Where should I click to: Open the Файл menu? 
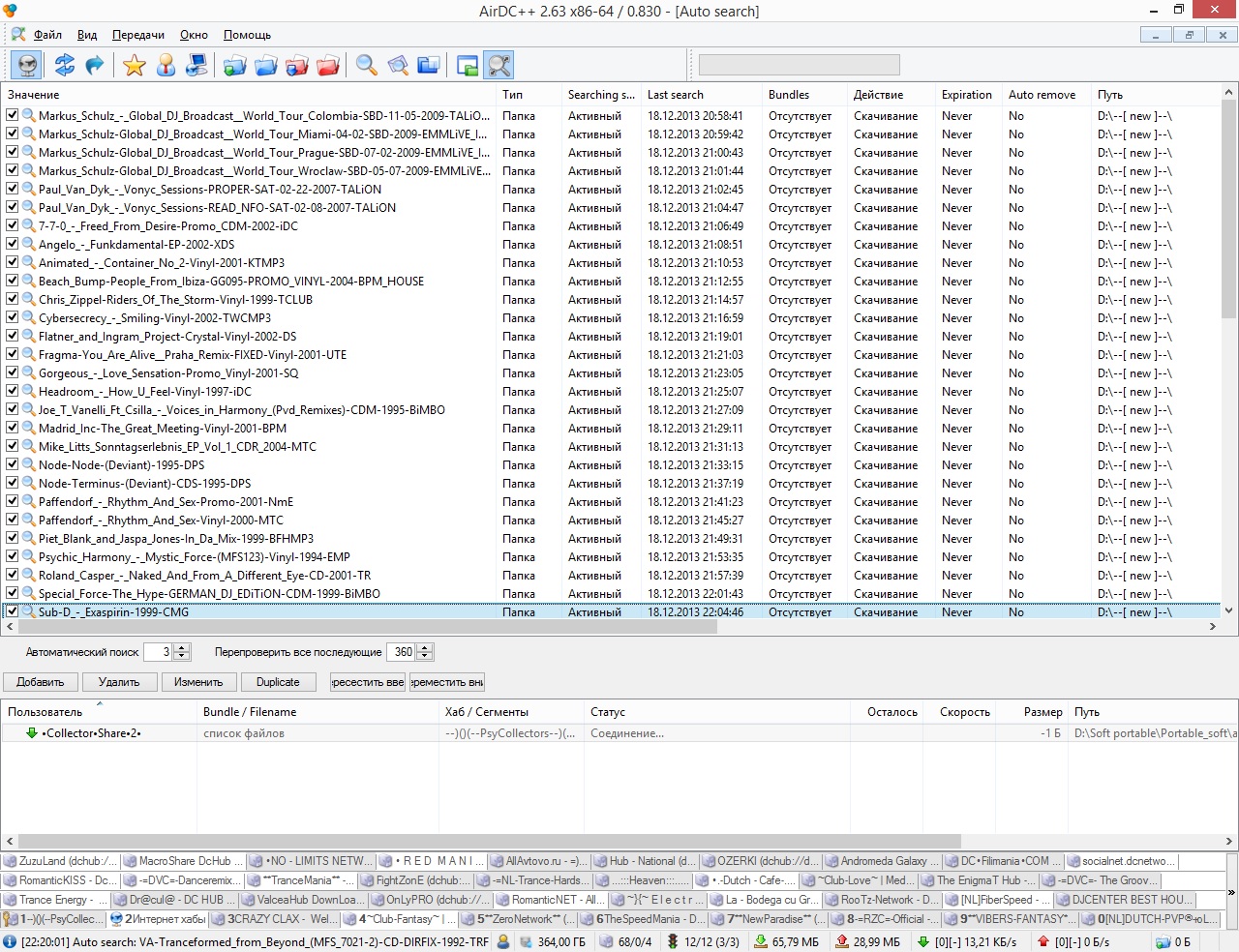pos(47,35)
